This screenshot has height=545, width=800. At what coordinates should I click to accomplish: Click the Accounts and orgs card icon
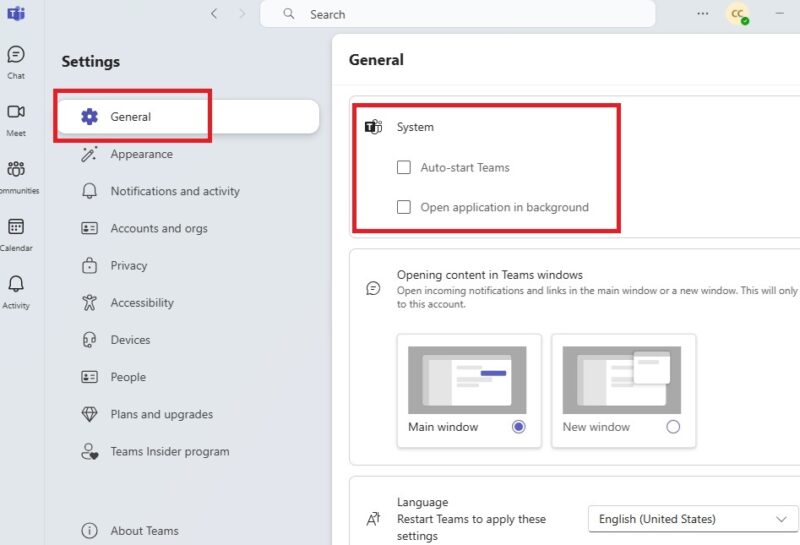coord(89,228)
